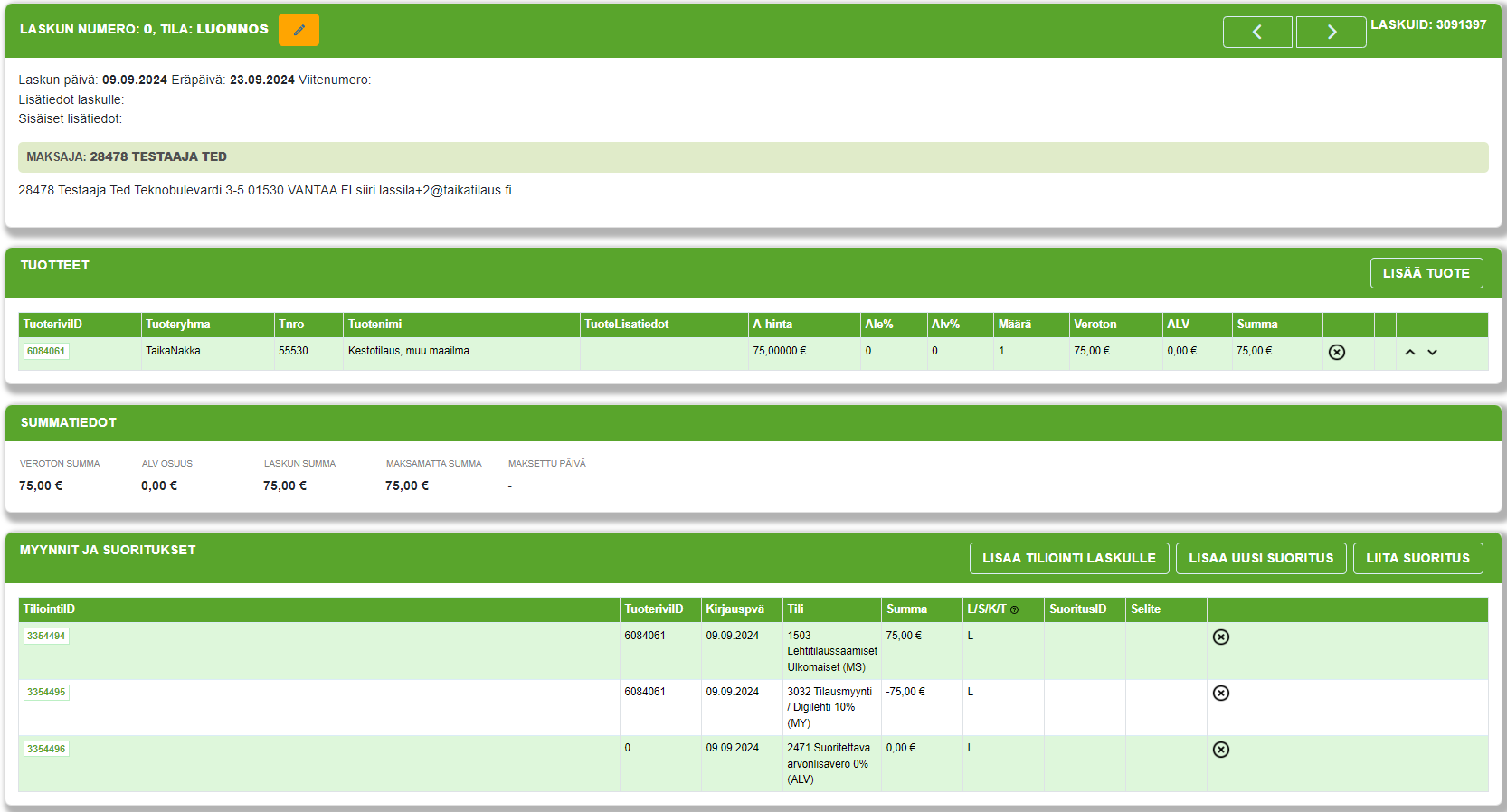Click Lisää uusi suoritus button
The height and width of the screenshot is (812, 1507).
coord(1261,558)
